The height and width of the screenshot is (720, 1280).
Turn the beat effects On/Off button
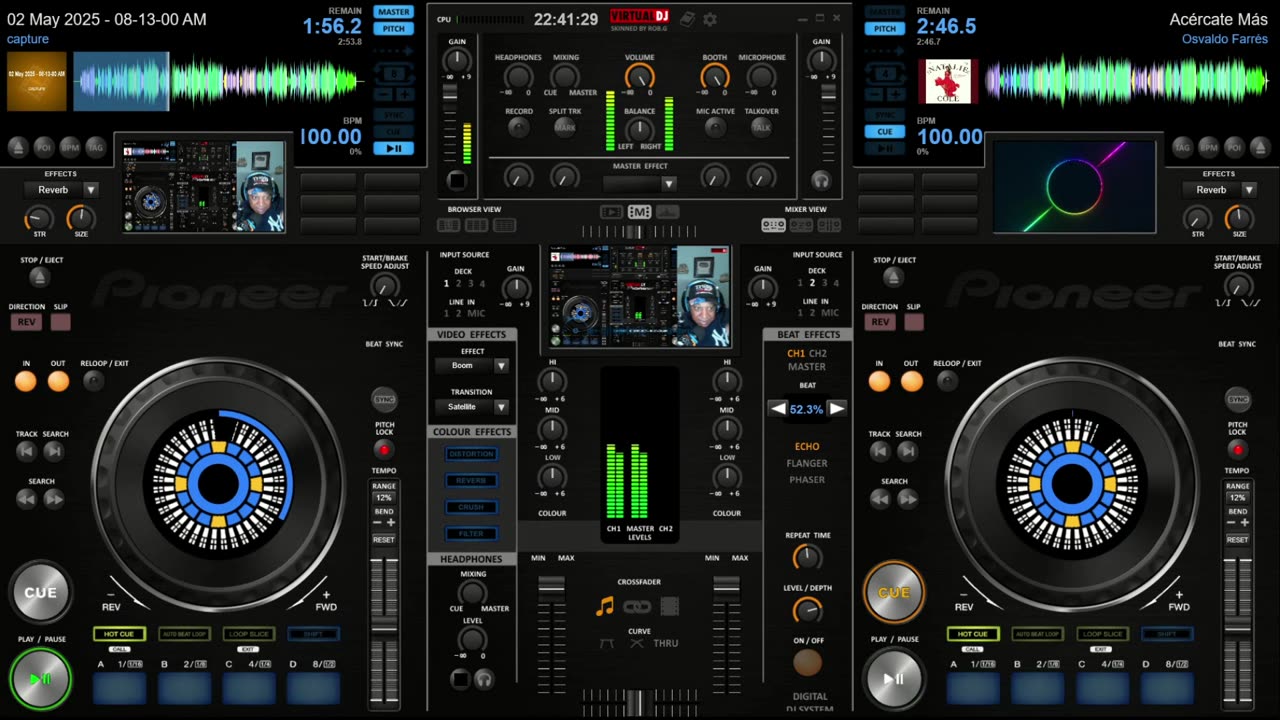(808, 662)
